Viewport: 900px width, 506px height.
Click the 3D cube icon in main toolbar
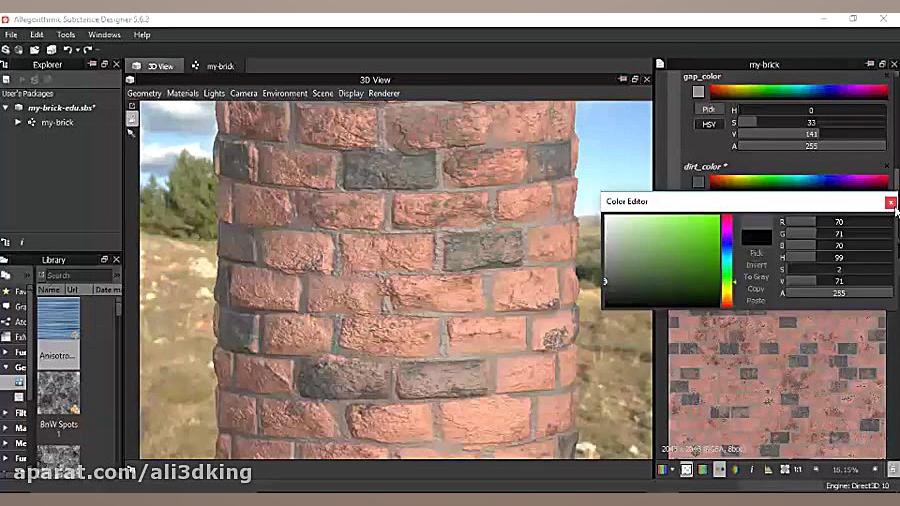click(x=51, y=50)
